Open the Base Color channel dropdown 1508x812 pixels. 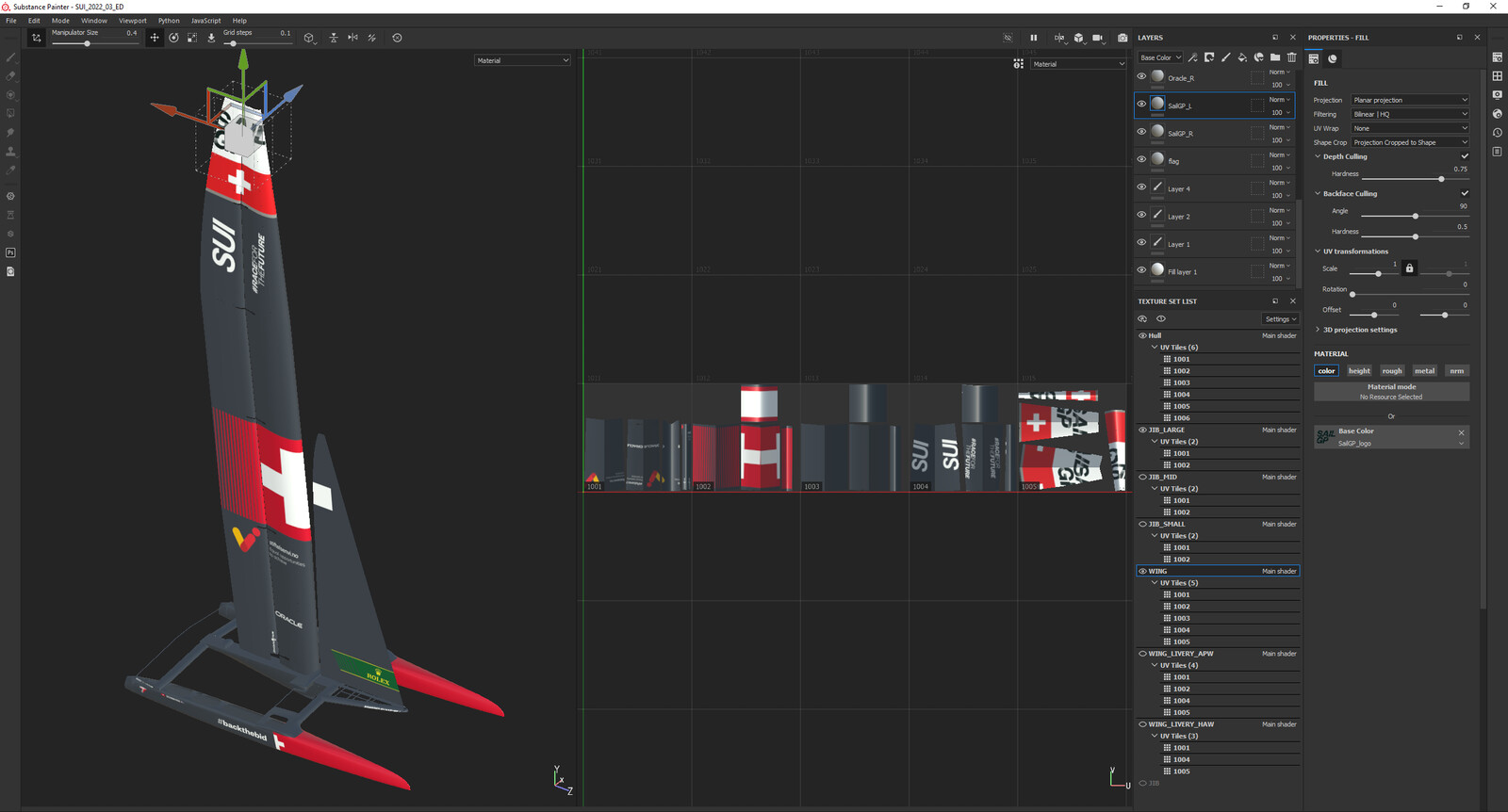[x=1160, y=57]
